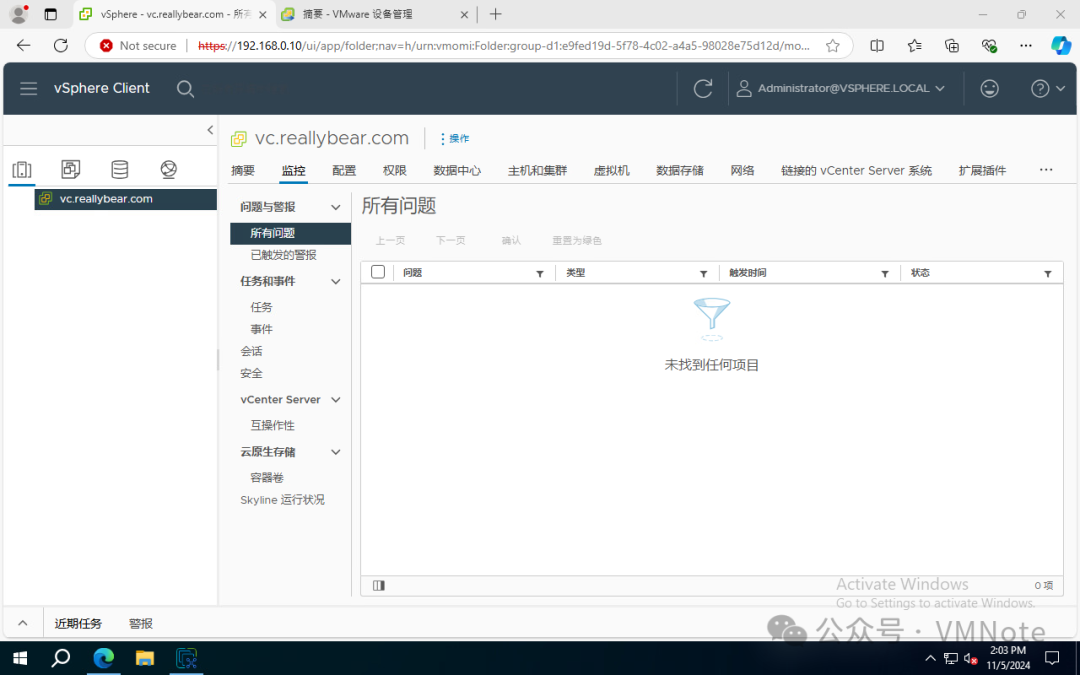Go back with browser back arrow
1080x675 pixels.
[x=23, y=45]
